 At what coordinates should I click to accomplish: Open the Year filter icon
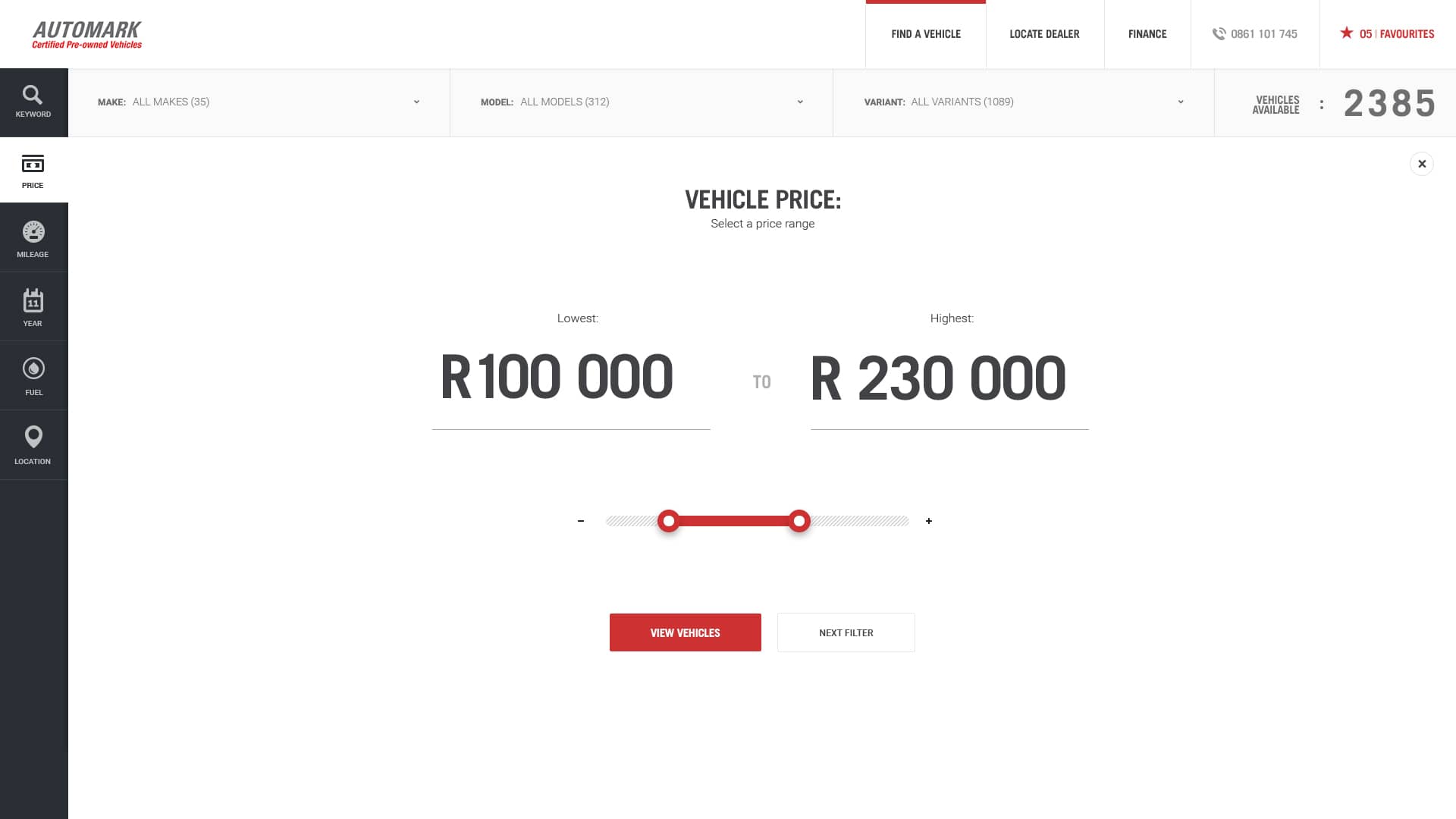(x=33, y=301)
